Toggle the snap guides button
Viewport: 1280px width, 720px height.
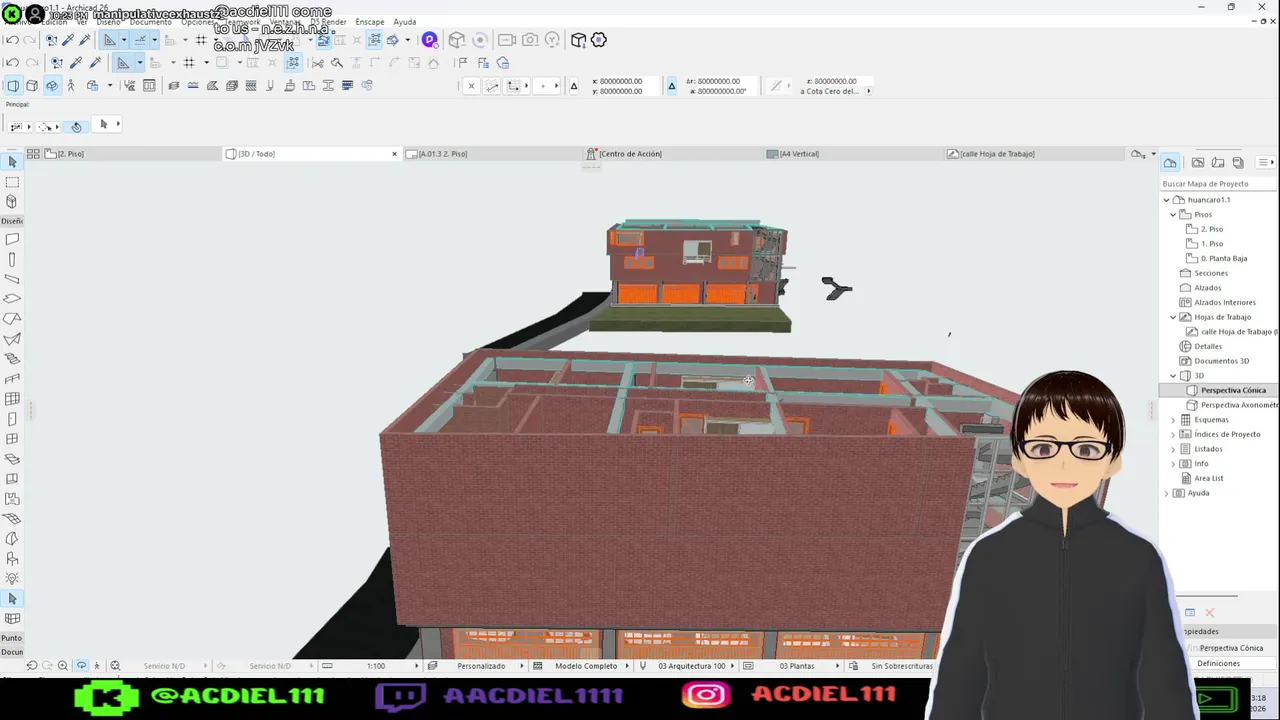(x=141, y=40)
